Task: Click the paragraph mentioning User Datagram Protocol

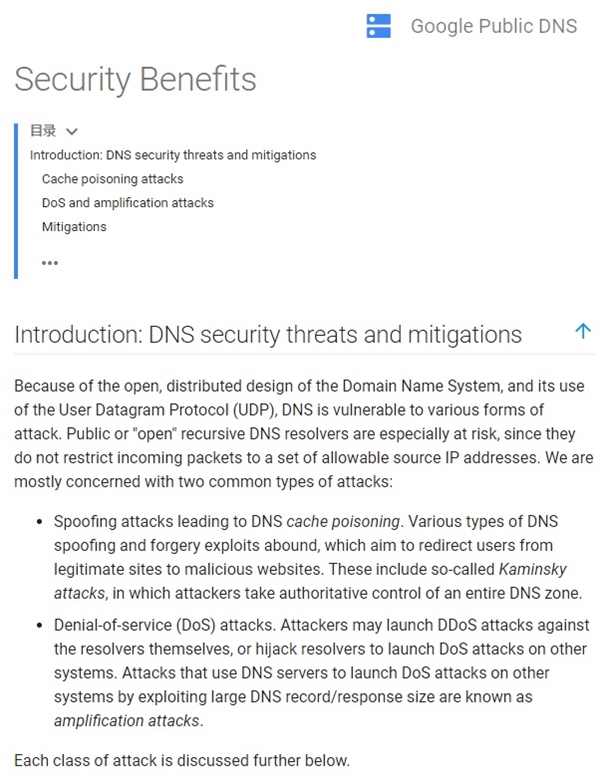Action: [x=300, y=435]
